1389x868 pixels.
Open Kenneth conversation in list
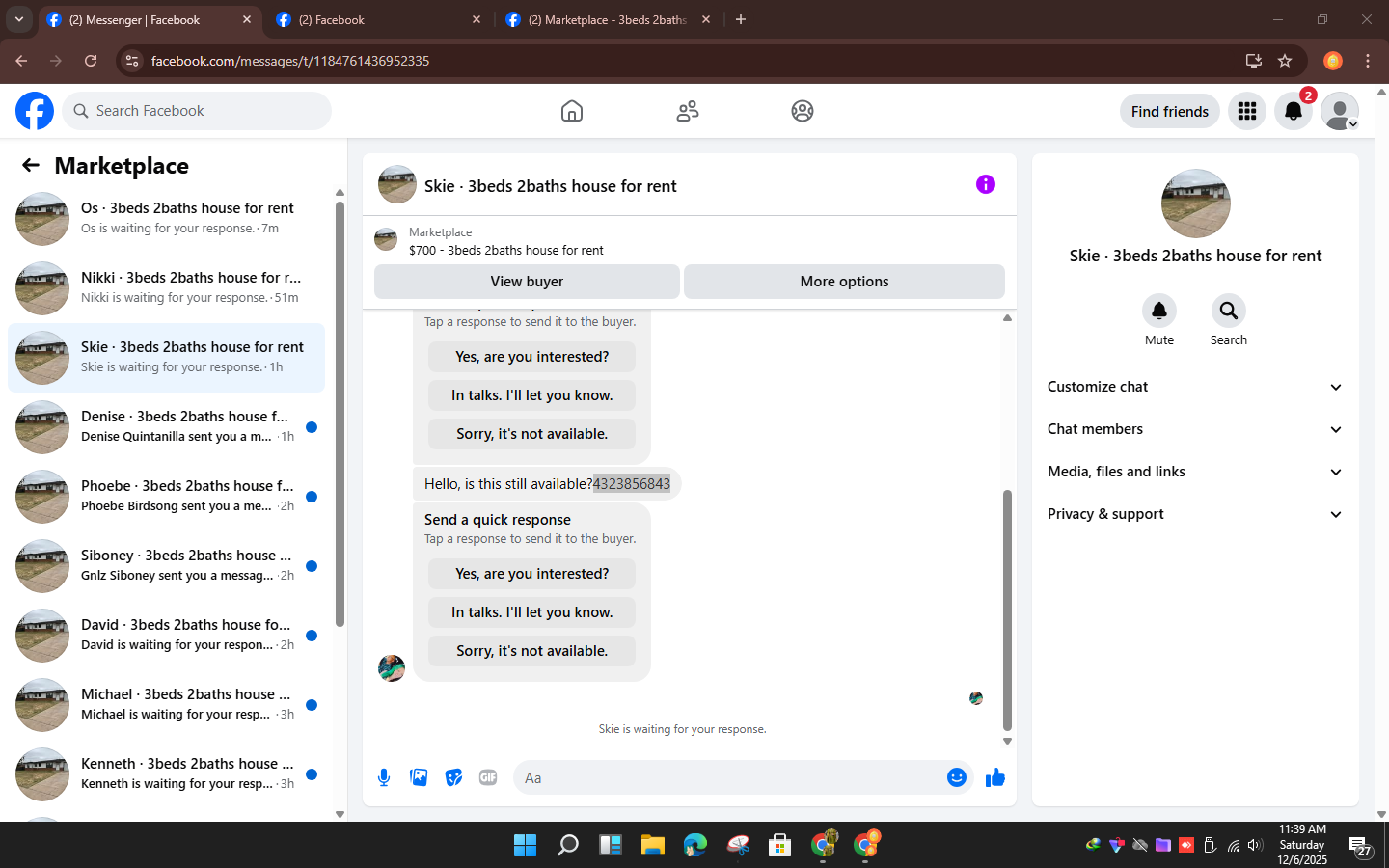click(x=166, y=774)
